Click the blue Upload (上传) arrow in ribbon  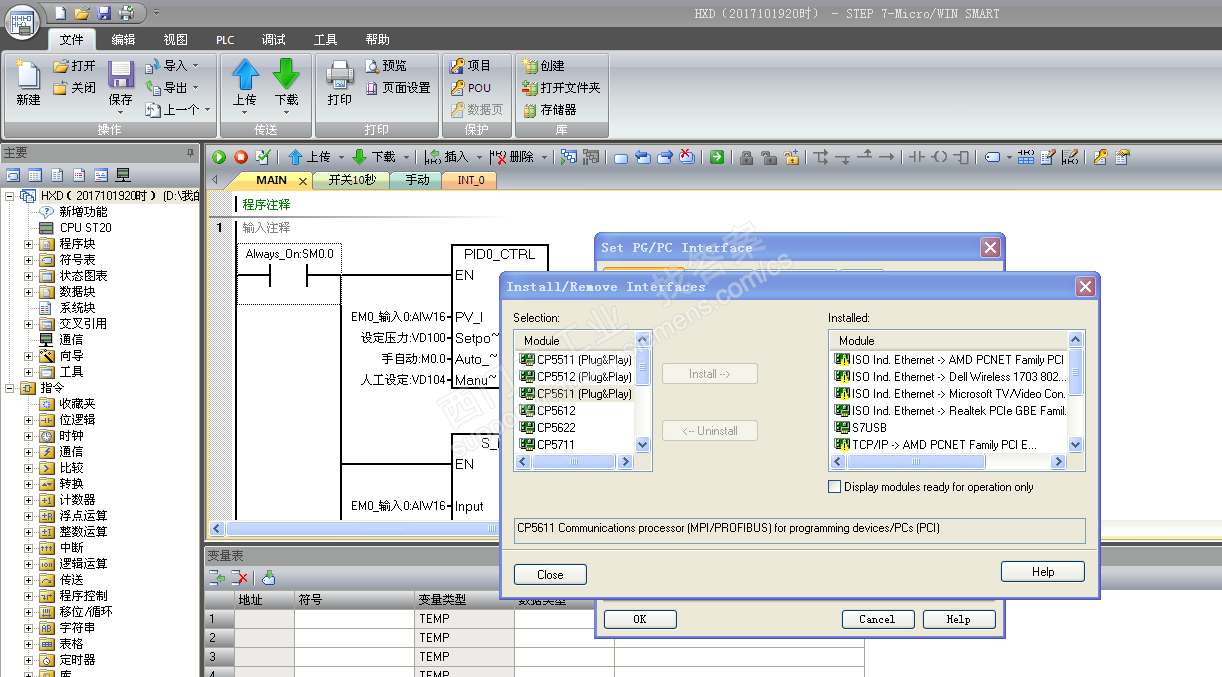(x=245, y=75)
